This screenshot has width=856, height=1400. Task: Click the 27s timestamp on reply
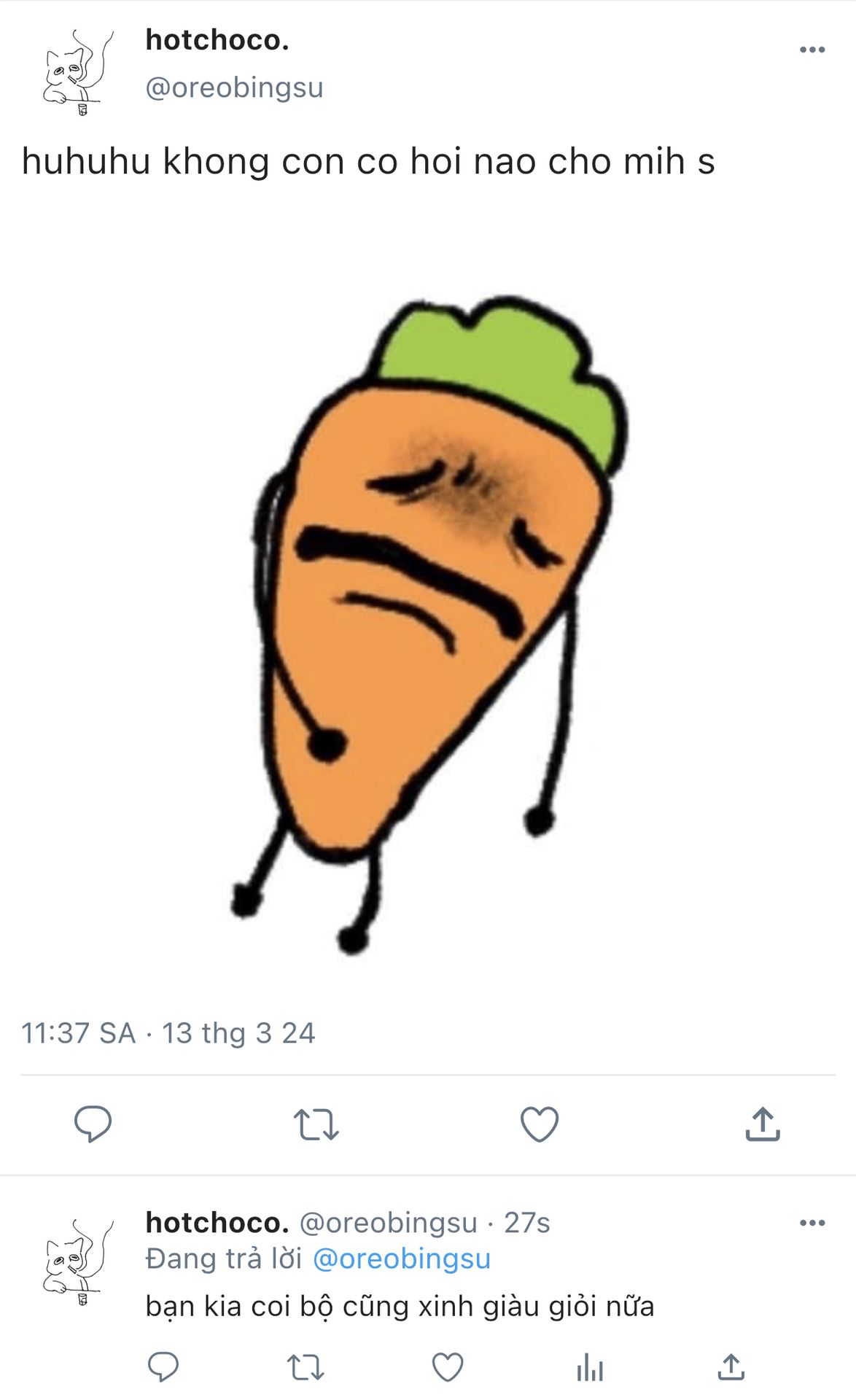527,1223
